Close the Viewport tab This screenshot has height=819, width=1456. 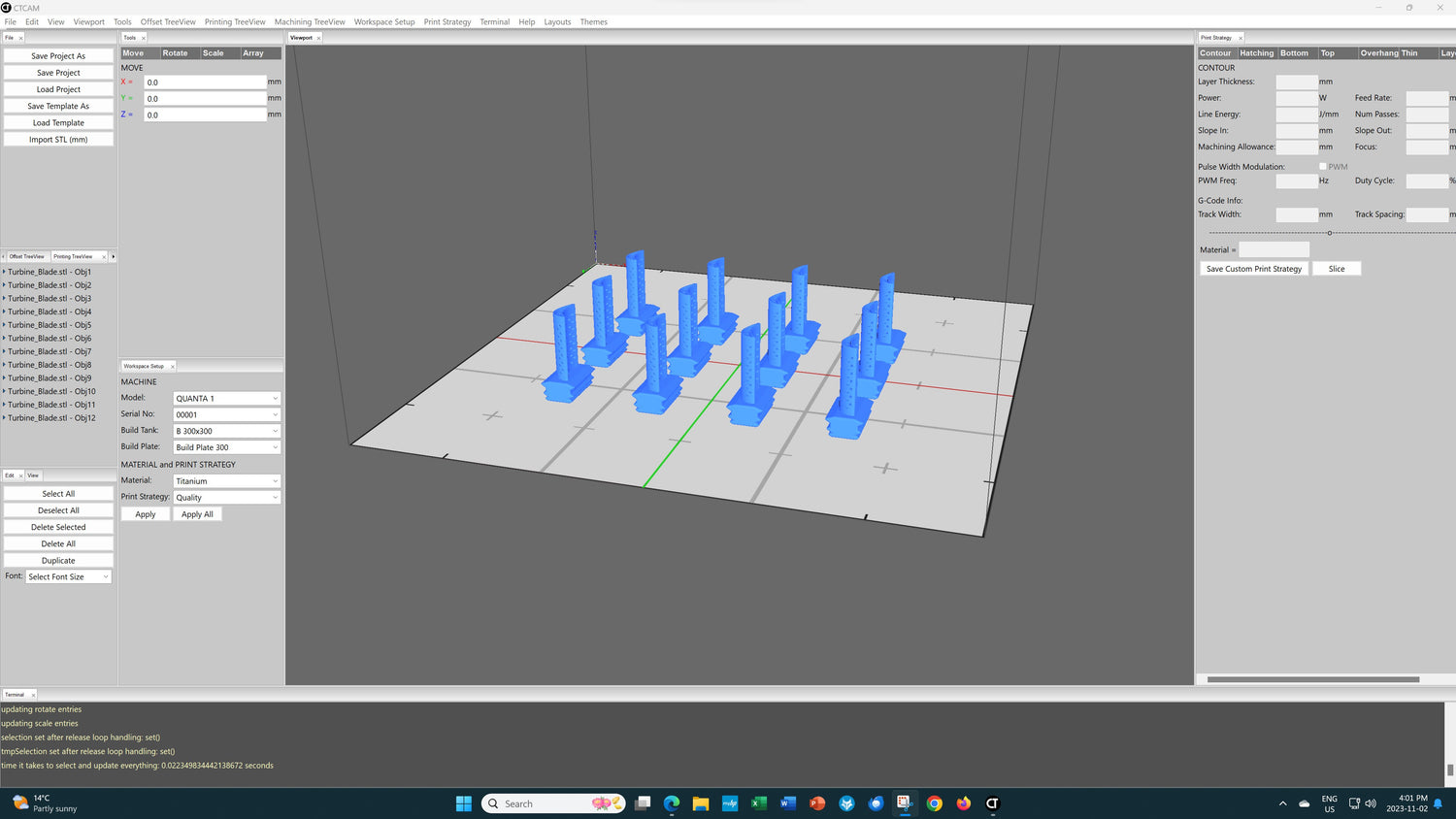[318, 38]
